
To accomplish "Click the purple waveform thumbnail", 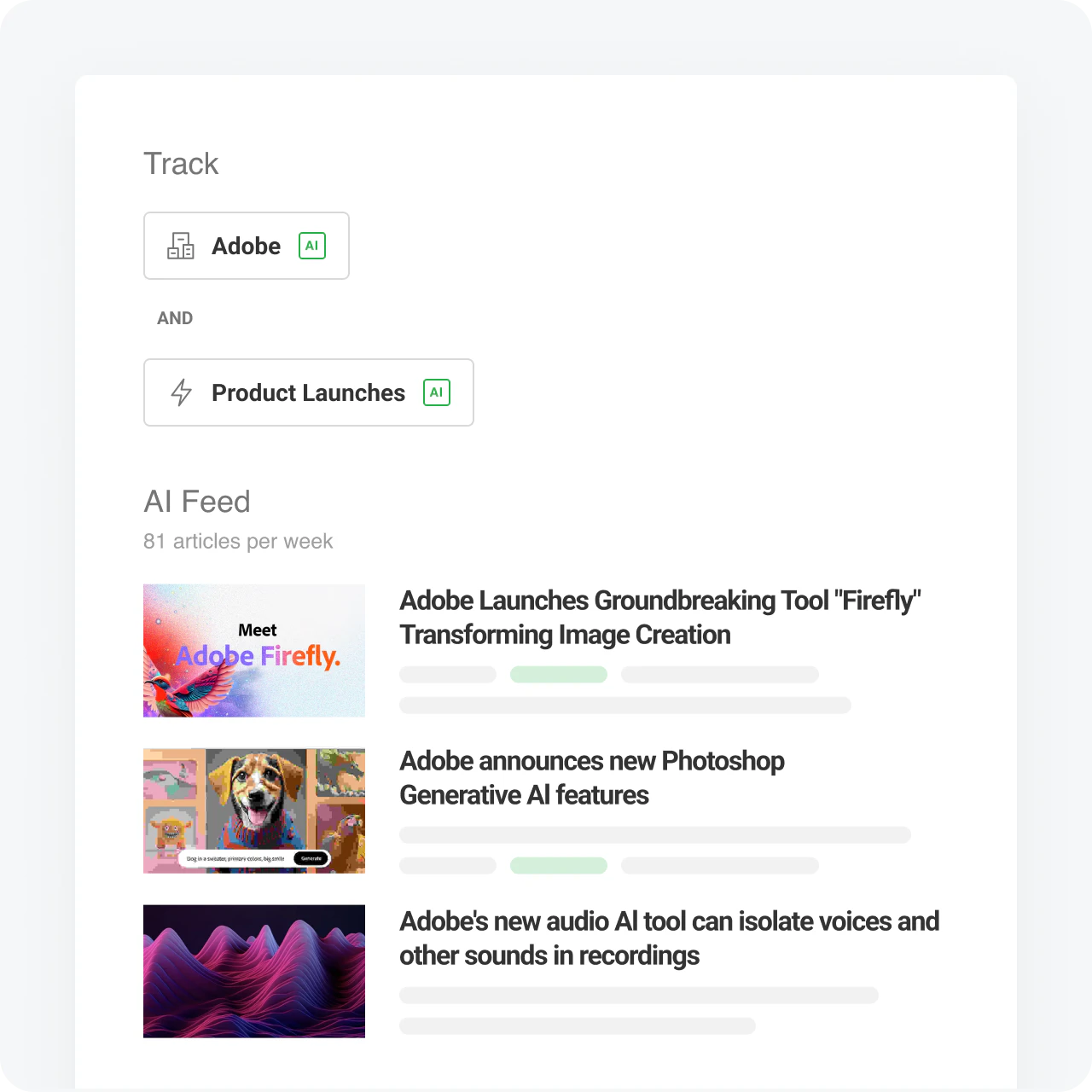I will point(253,971).
